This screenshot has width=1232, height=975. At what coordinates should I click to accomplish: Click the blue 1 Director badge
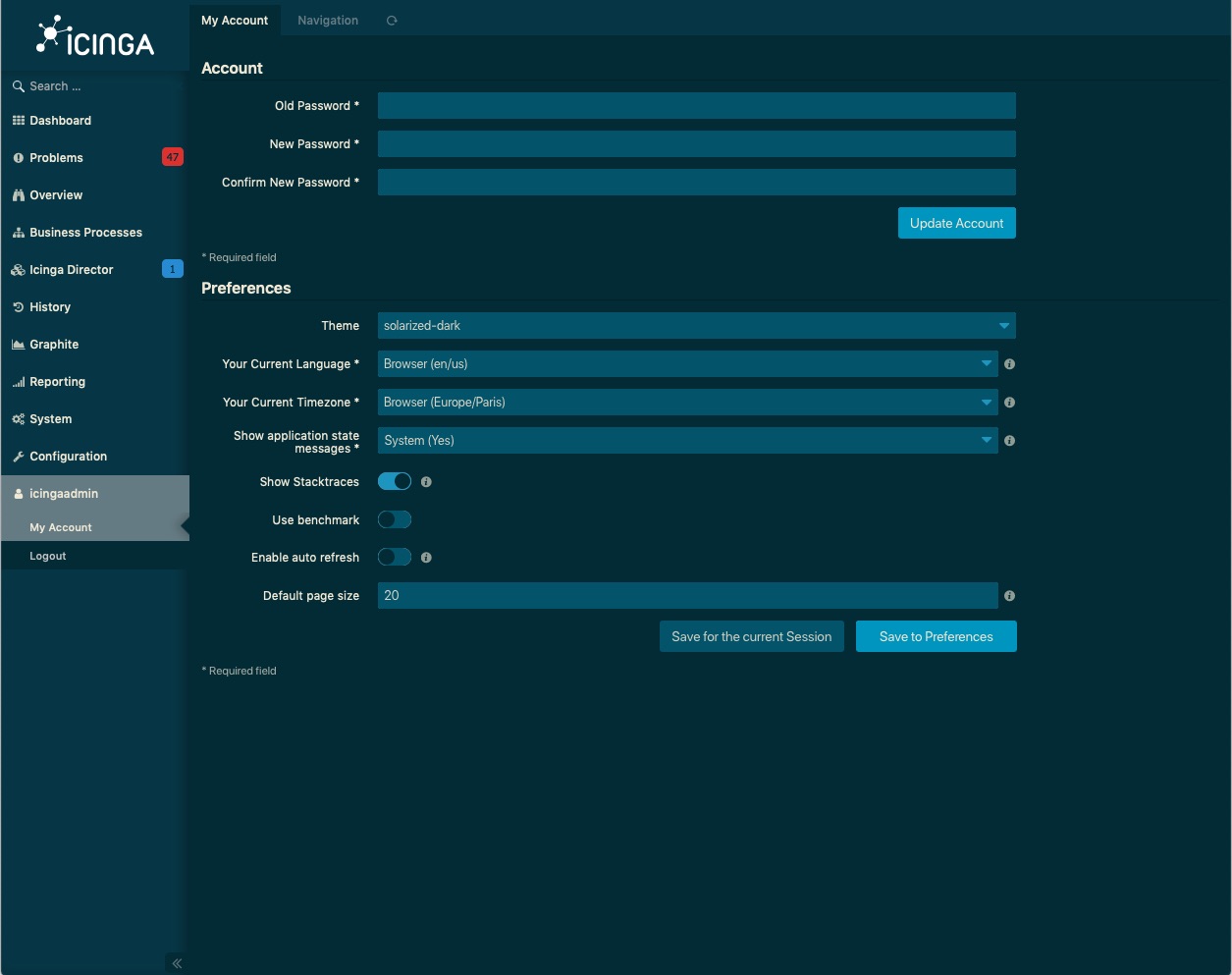pos(173,269)
